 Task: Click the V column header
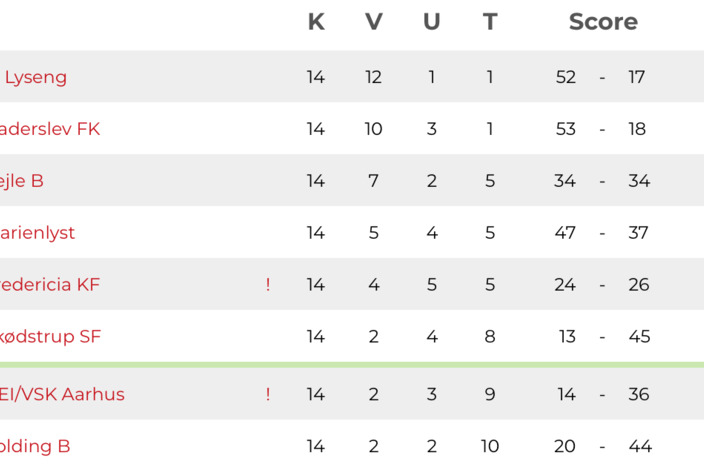[x=374, y=22]
